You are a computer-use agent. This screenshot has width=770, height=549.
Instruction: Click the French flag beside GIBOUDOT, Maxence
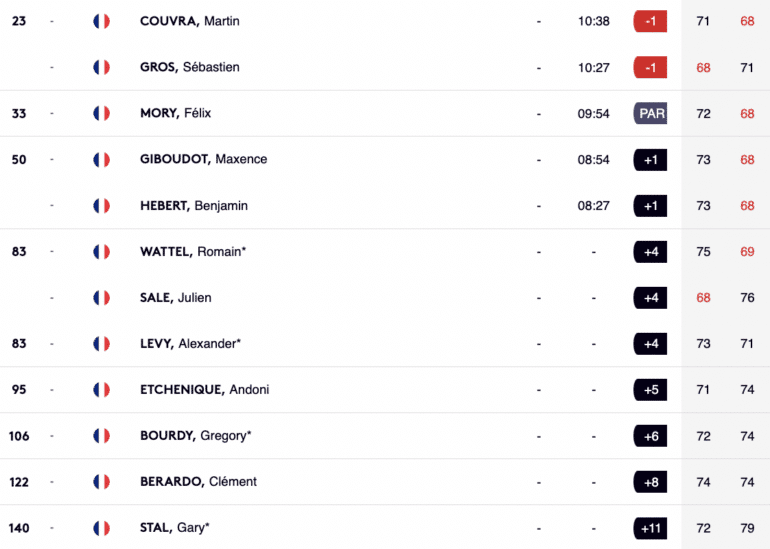click(x=102, y=160)
